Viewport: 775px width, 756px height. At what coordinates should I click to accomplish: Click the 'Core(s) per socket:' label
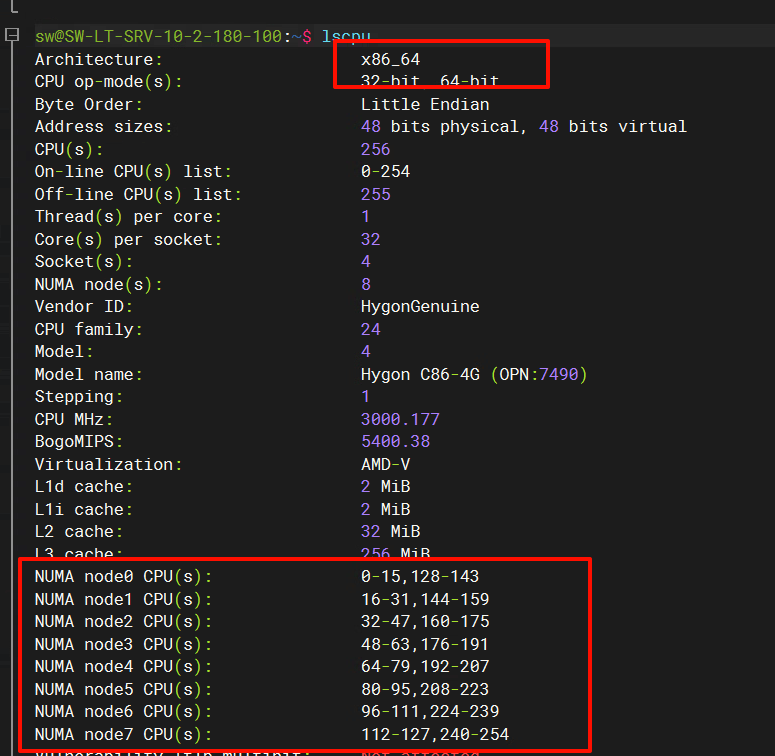128,240
